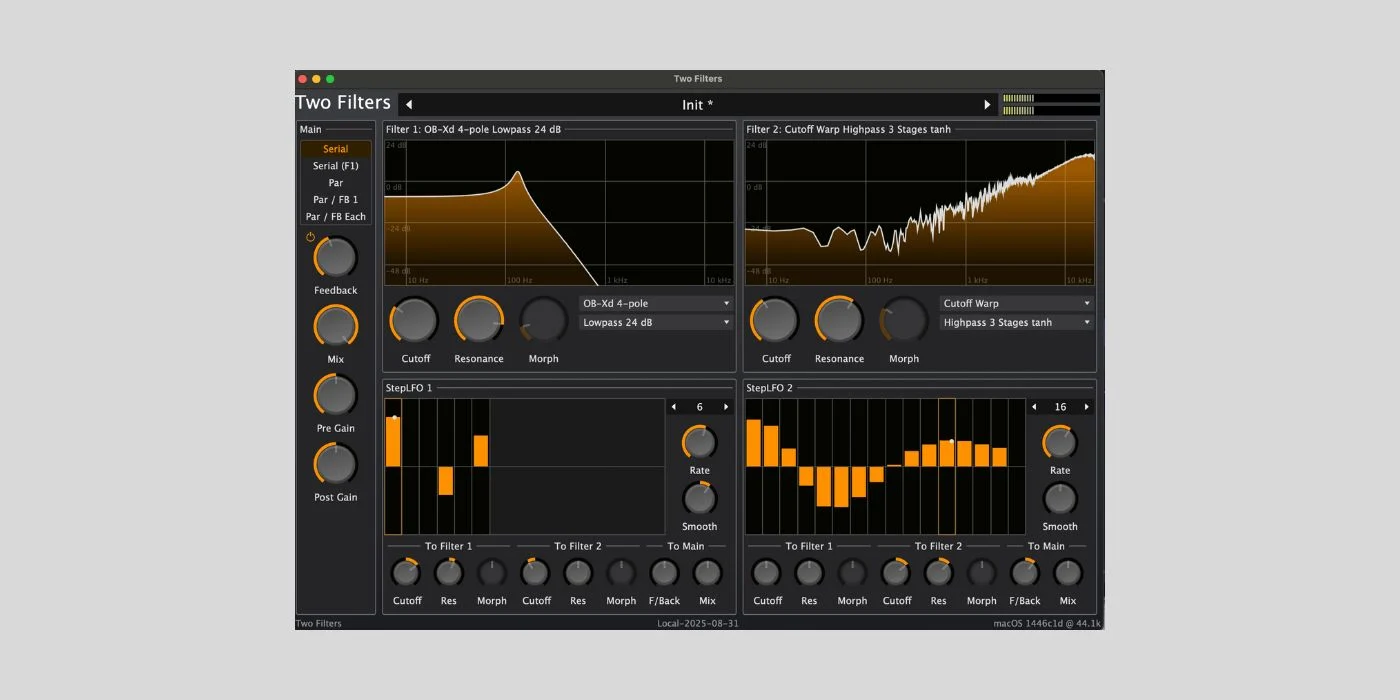Open the Cutoff Warp filter model dropdown
The width and height of the screenshot is (1400, 700).
click(1017, 303)
